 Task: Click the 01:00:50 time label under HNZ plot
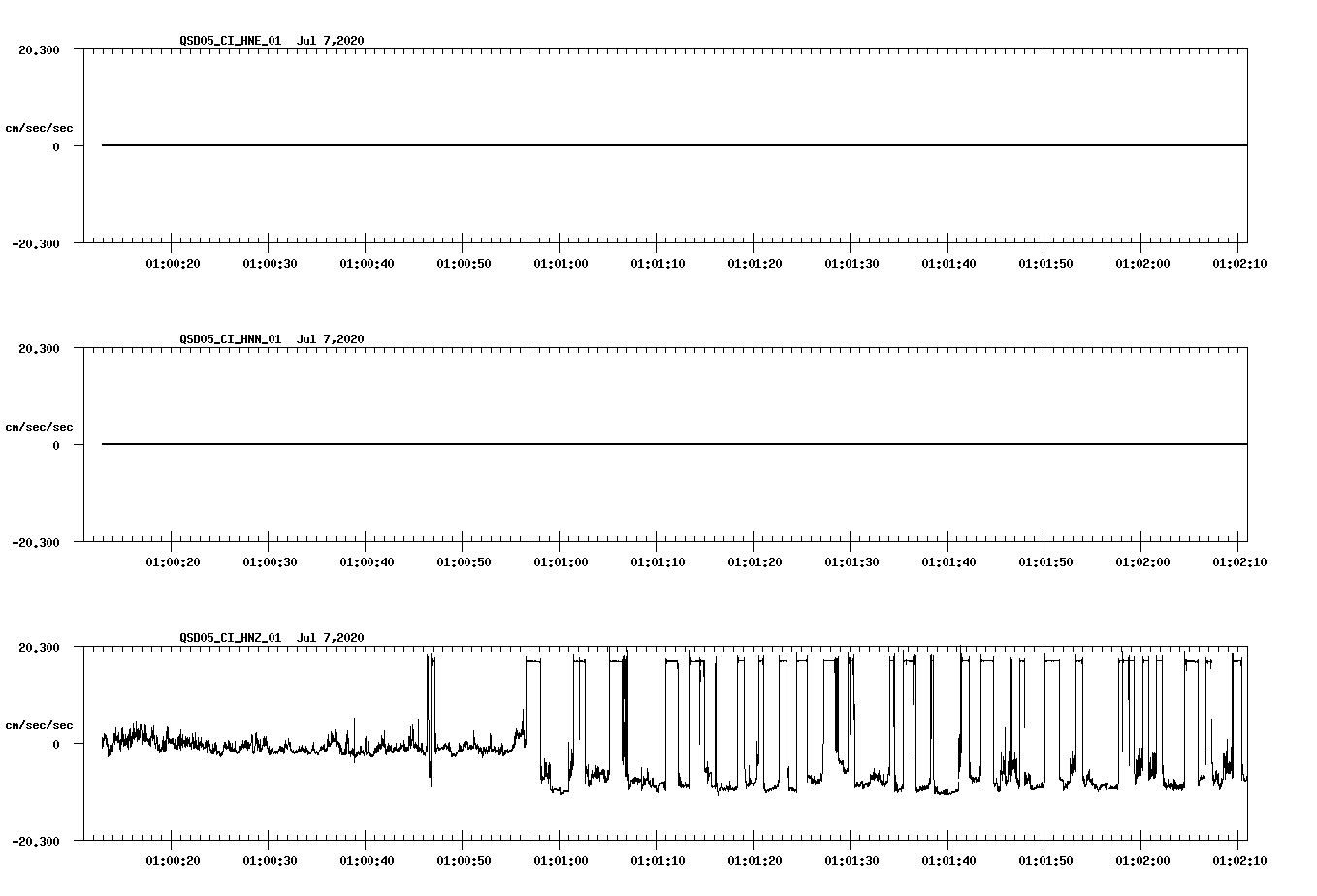(x=464, y=860)
